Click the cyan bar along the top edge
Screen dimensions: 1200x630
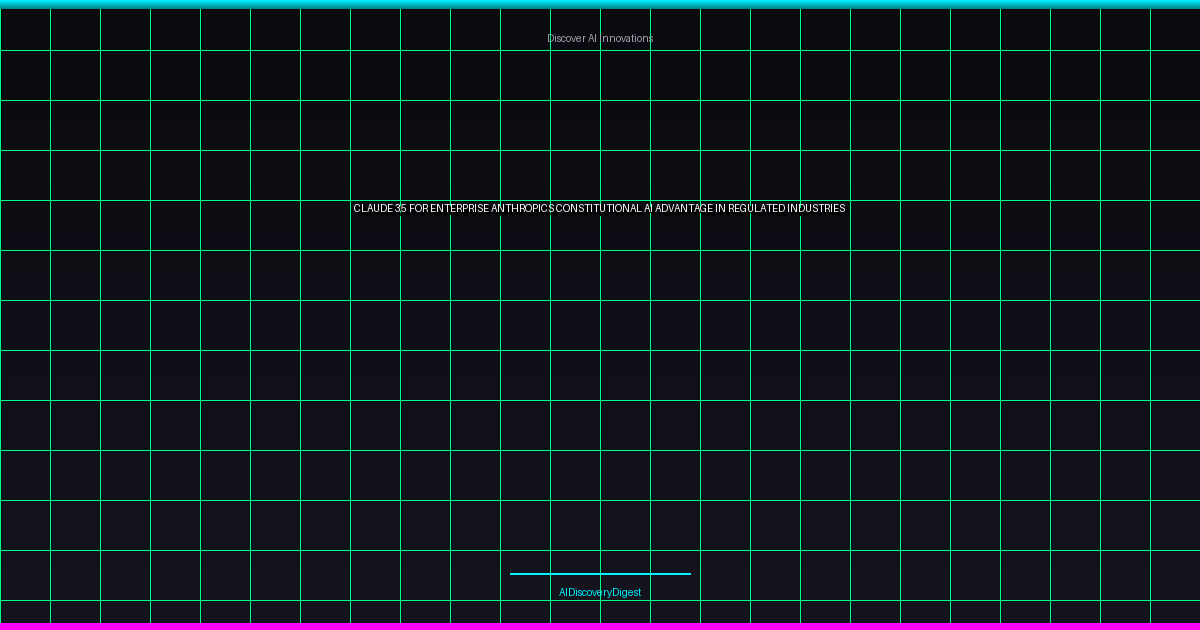[x=600, y=4]
